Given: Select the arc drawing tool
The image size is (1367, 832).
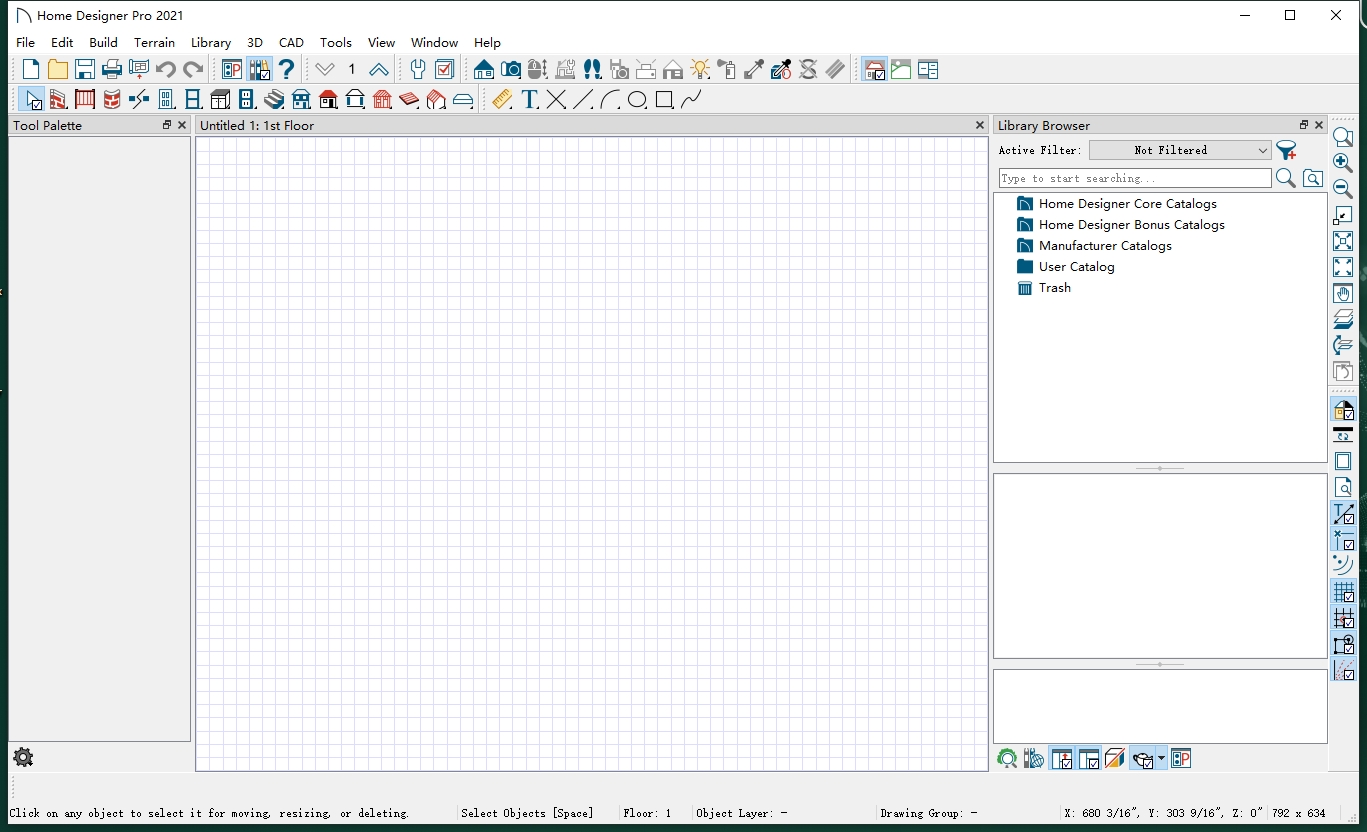Looking at the screenshot, I should (x=610, y=100).
